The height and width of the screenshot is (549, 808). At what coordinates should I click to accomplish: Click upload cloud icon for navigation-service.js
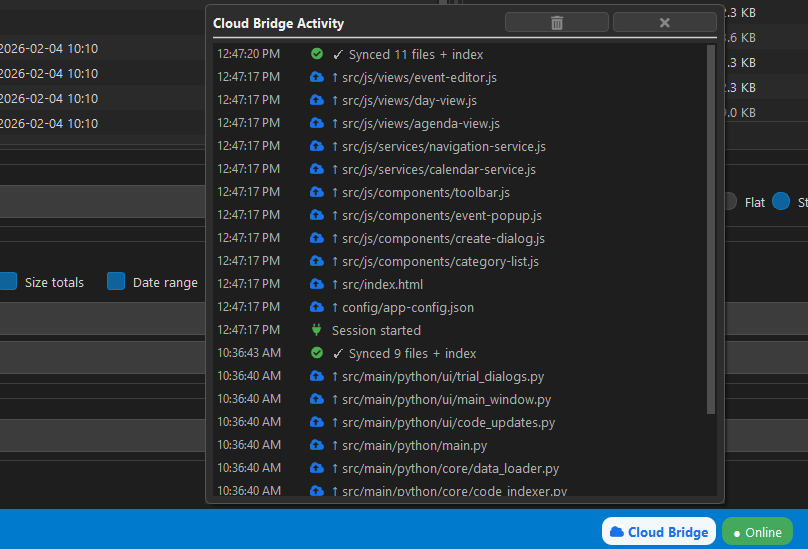[317, 146]
